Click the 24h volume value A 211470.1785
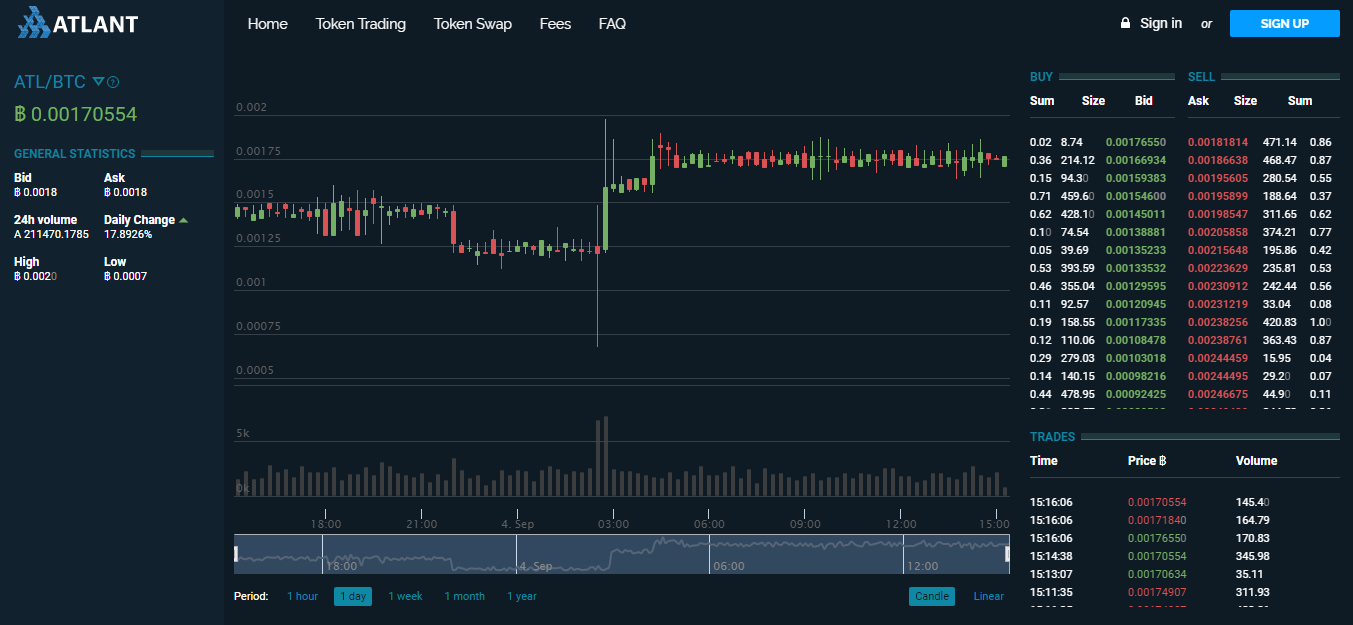 [x=51, y=234]
